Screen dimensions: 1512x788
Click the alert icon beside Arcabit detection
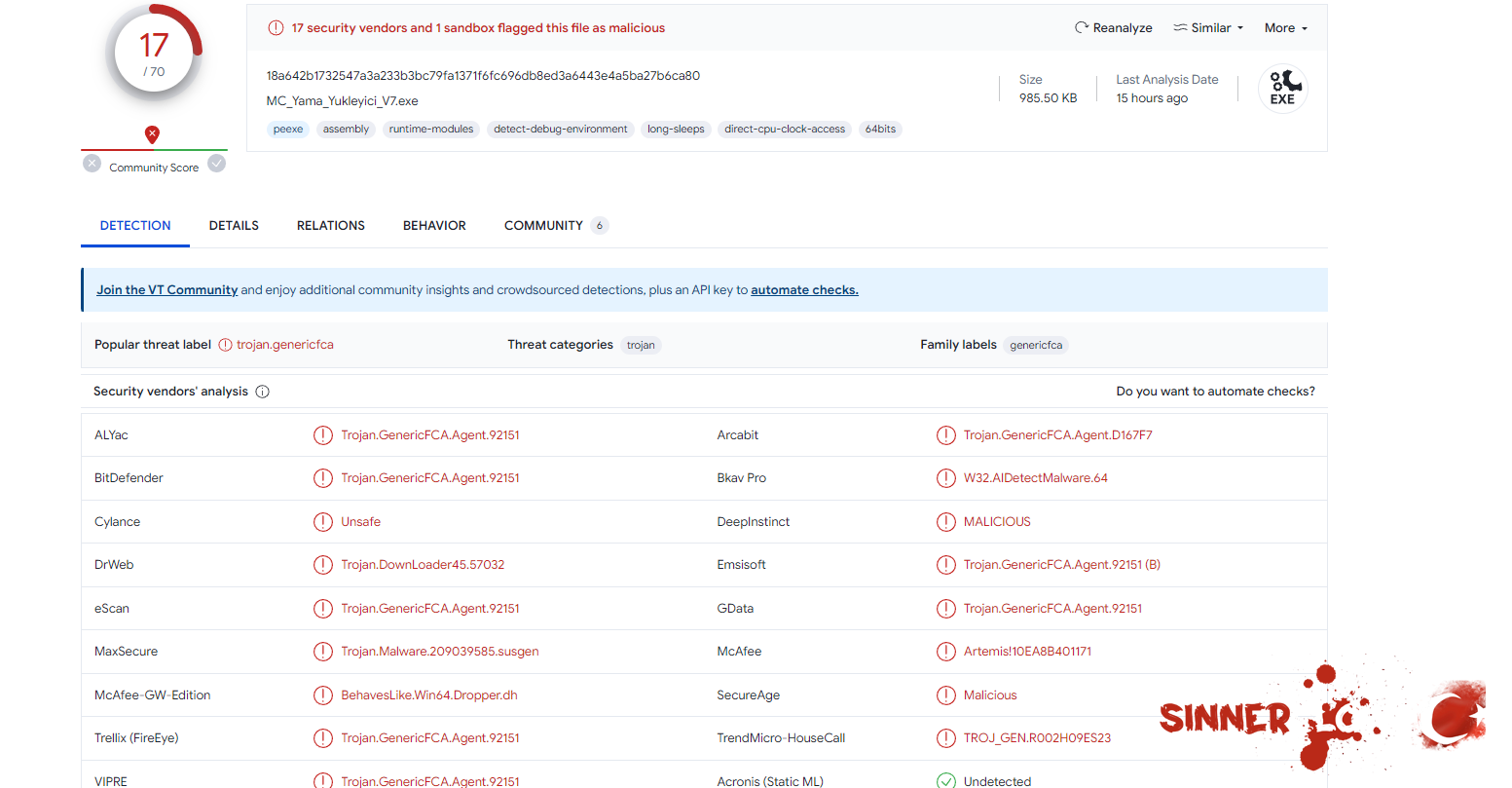pyautogui.click(x=946, y=435)
